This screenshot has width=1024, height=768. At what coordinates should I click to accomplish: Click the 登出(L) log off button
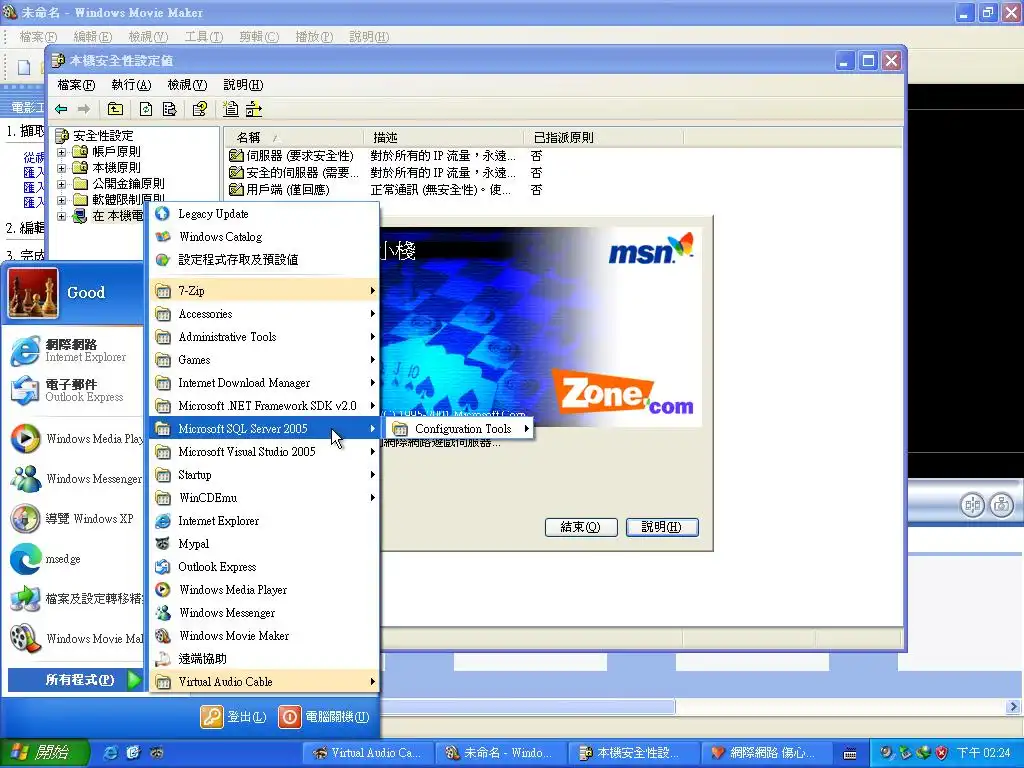[x=233, y=716]
